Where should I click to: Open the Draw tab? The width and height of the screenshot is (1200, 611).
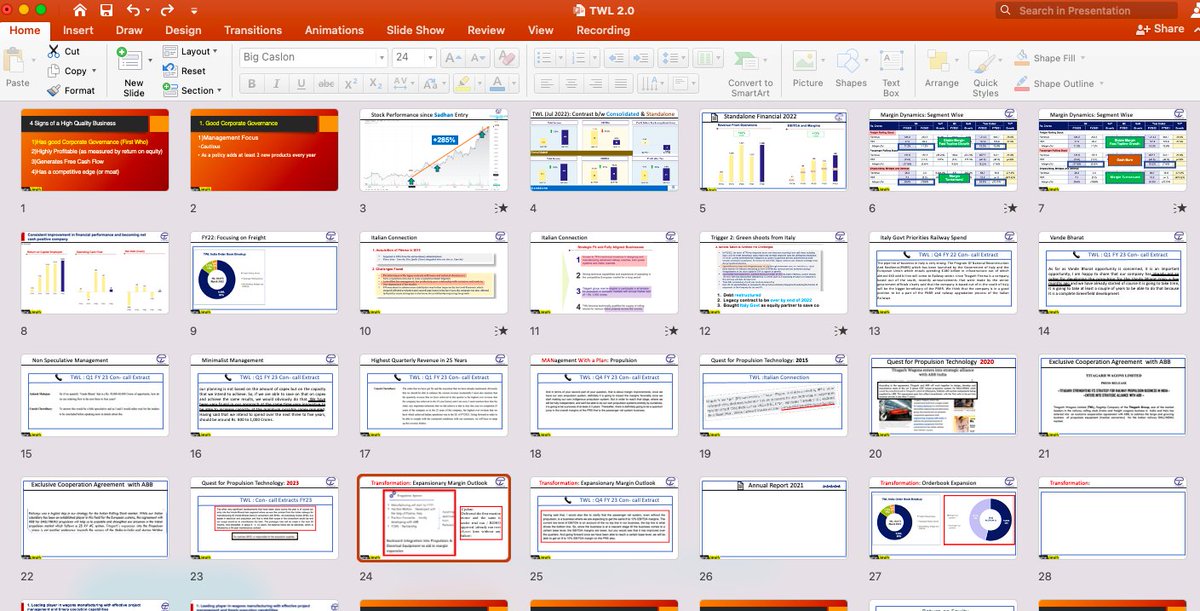click(129, 30)
